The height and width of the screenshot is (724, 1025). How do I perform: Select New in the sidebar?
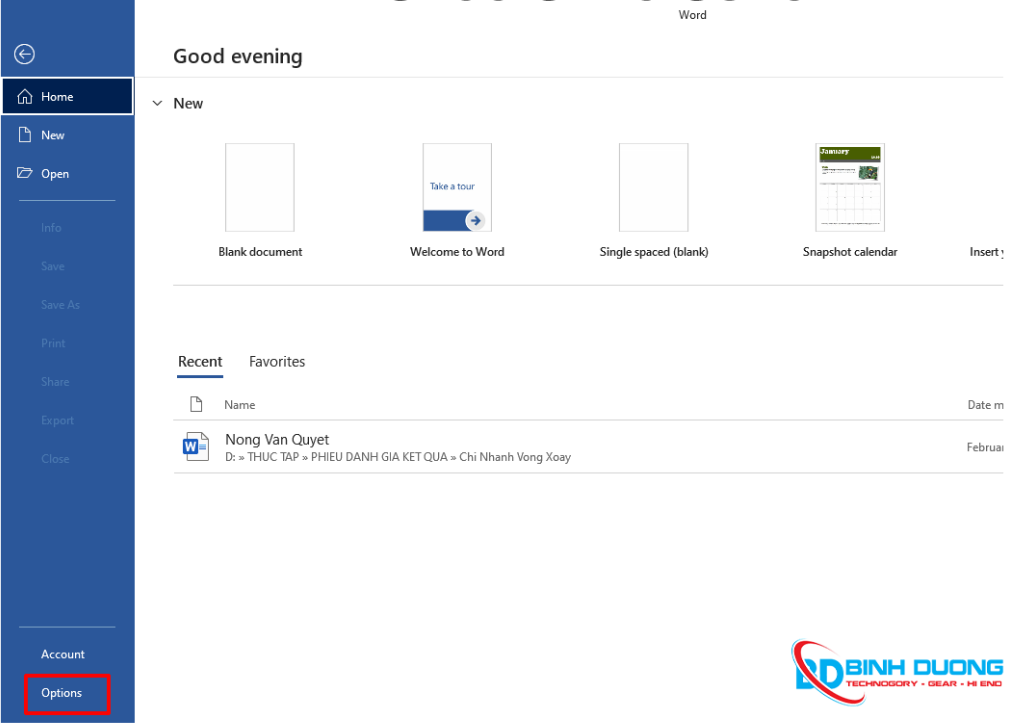coord(67,135)
